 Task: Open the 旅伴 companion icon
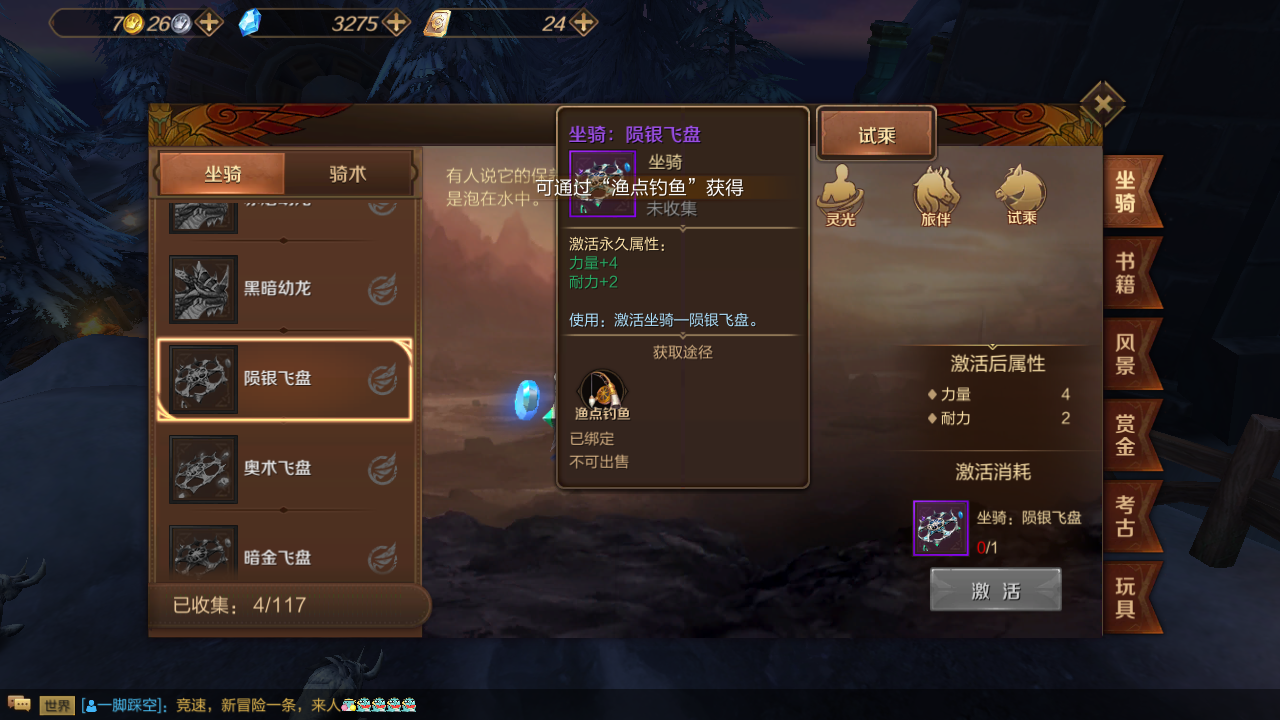[x=936, y=196]
